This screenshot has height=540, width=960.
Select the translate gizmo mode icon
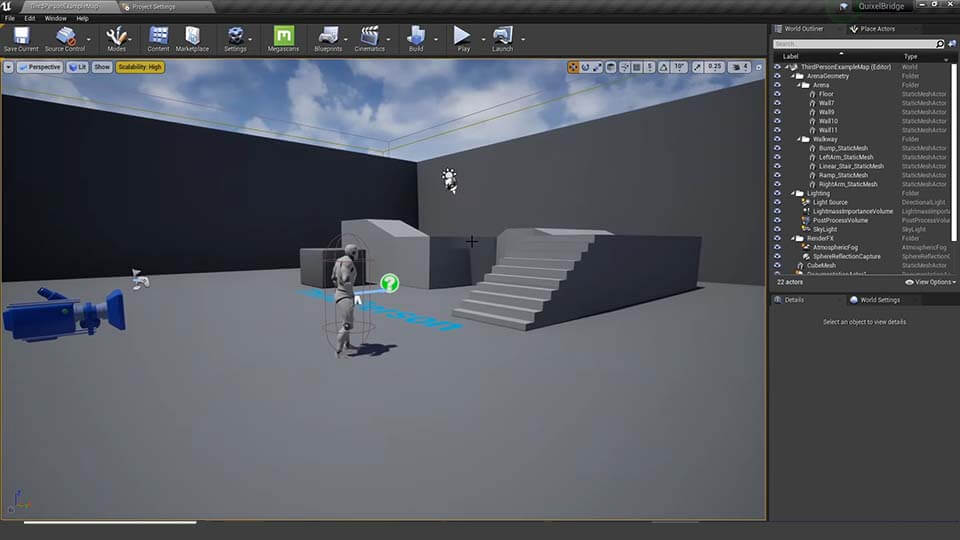click(x=573, y=67)
